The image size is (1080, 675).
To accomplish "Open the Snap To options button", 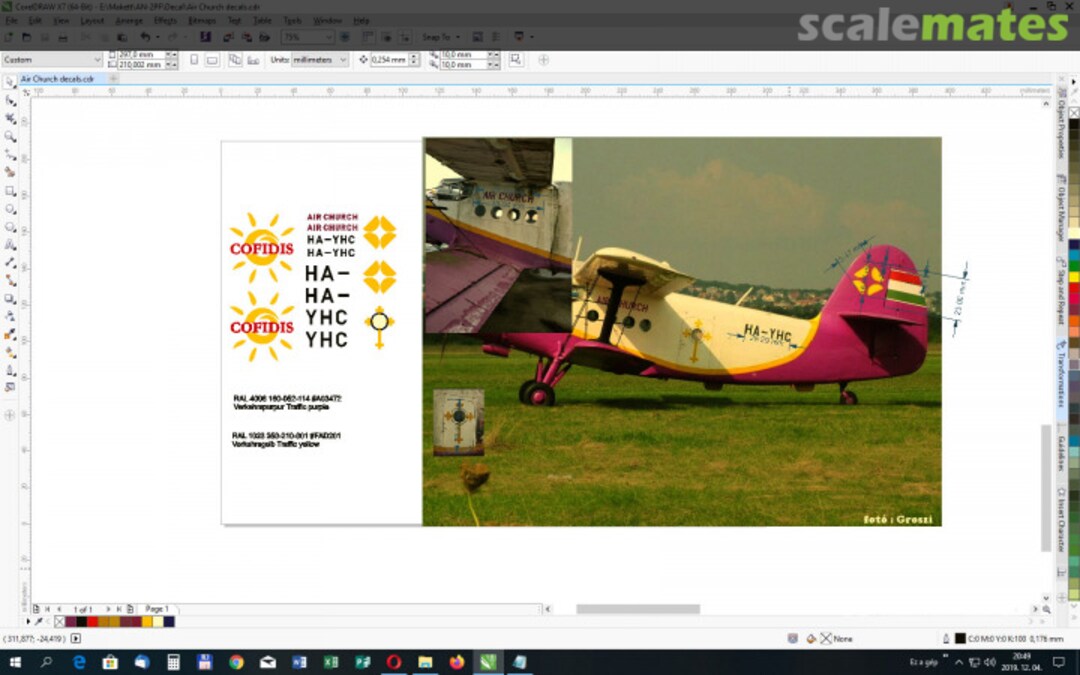I will [x=439, y=37].
